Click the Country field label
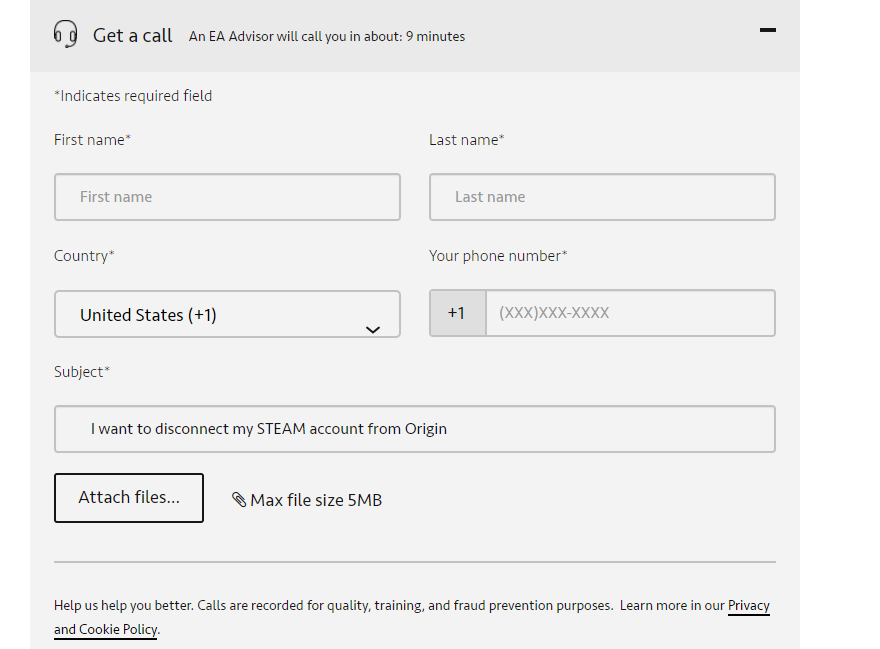 tap(84, 256)
